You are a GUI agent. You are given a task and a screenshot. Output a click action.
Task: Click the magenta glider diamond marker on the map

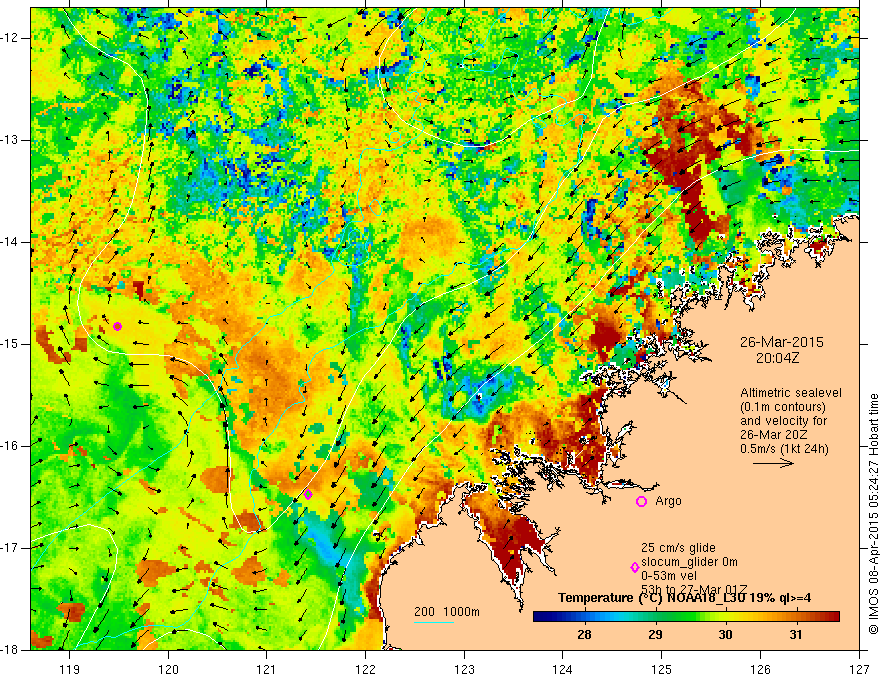click(308, 494)
